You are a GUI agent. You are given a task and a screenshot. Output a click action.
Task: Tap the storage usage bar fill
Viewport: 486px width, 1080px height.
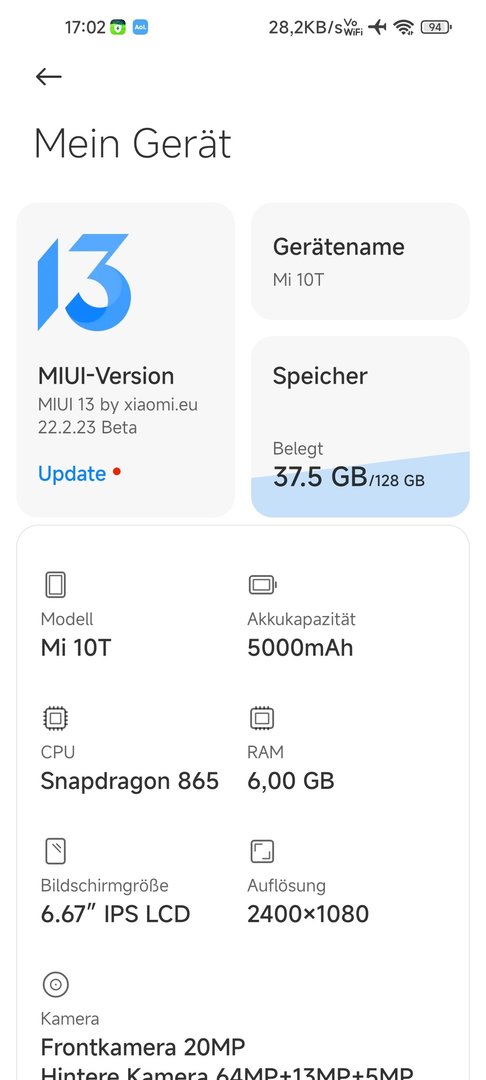click(360, 486)
